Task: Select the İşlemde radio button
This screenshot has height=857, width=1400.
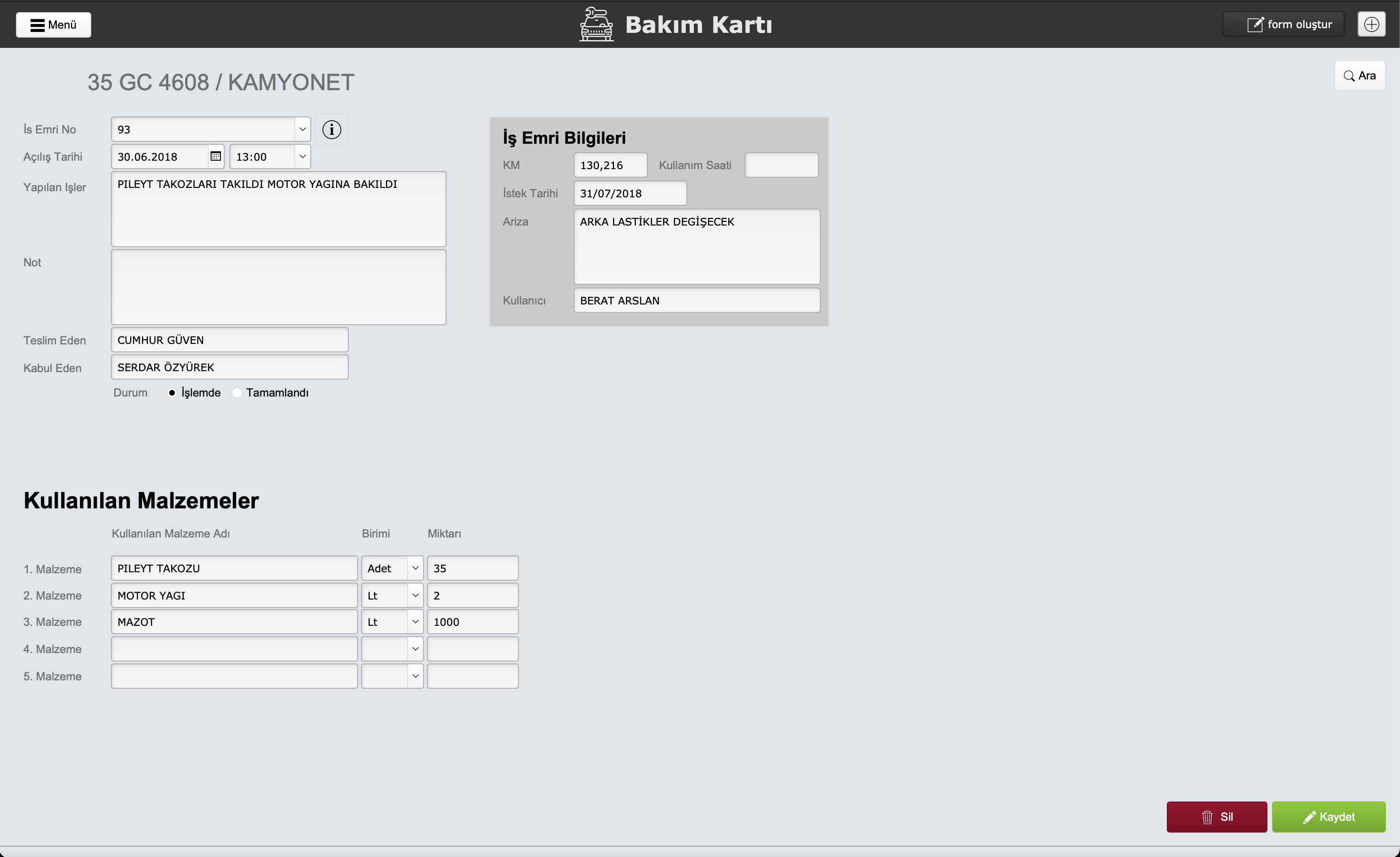Action: 172,392
